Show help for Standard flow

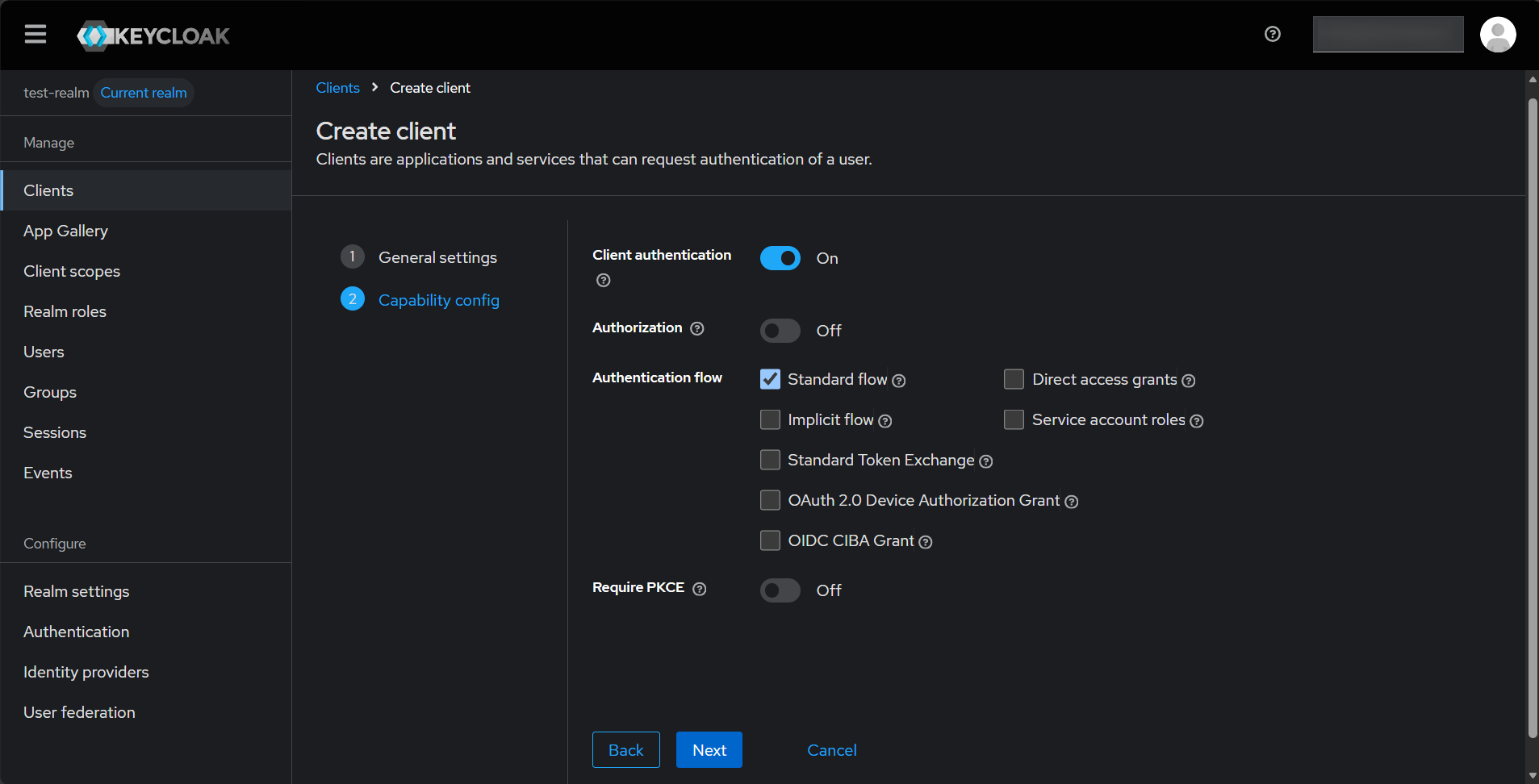899,381
